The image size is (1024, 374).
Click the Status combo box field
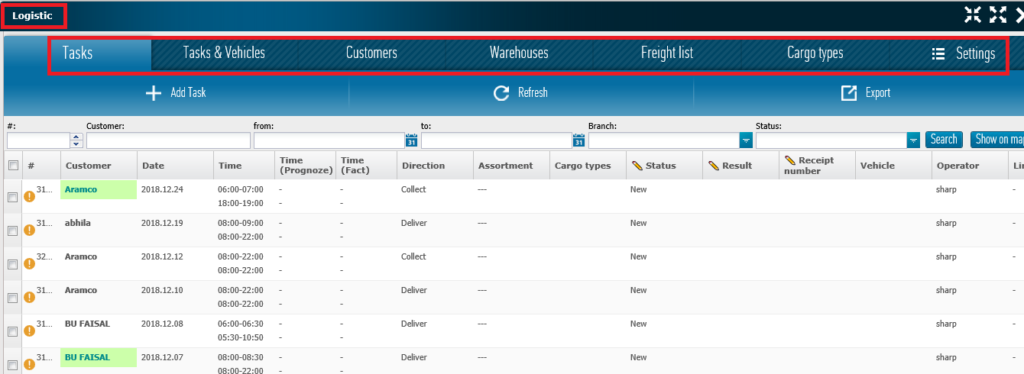pos(831,140)
